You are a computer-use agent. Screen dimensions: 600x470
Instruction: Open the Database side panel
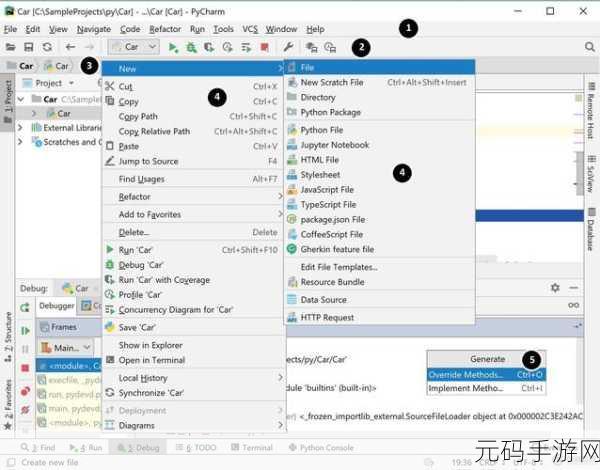(592, 230)
